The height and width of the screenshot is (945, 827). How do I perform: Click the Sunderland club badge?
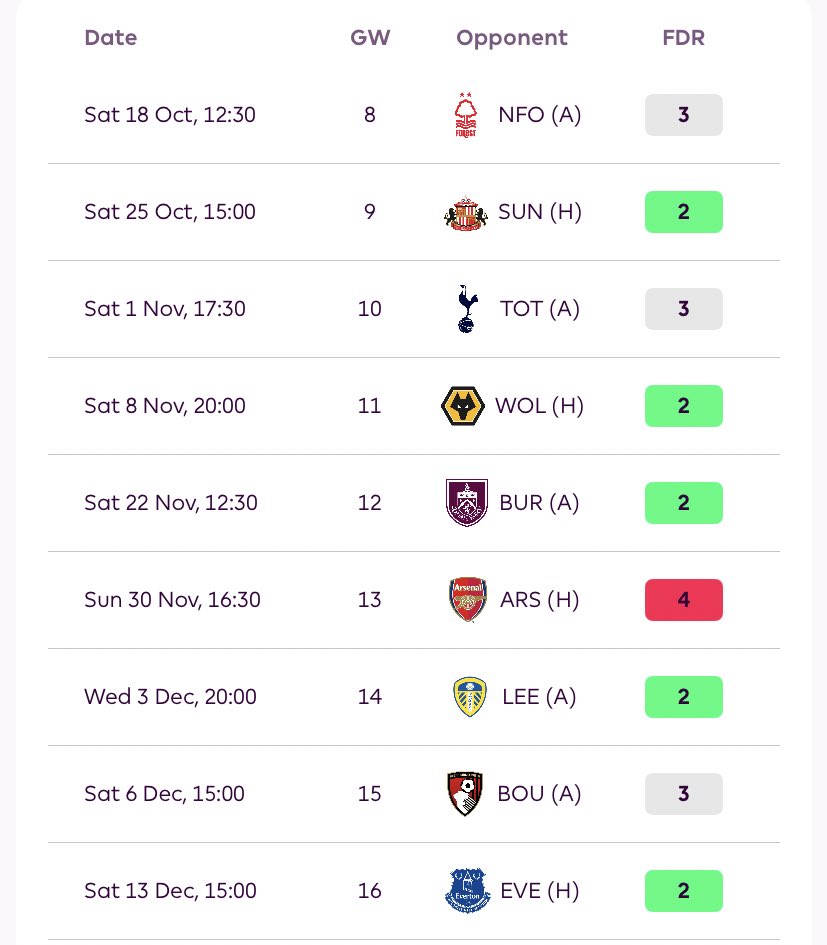point(465,212)
